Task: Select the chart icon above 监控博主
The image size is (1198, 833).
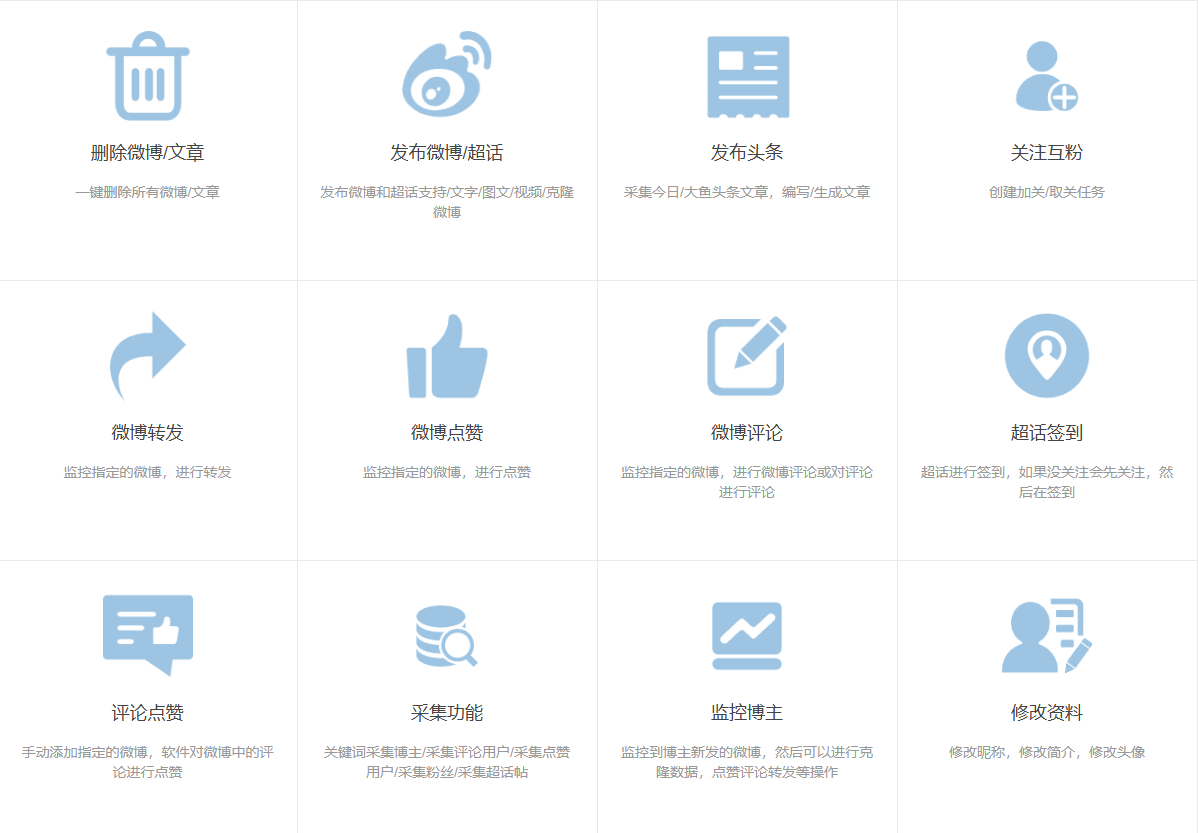Action: pos(749,635)
